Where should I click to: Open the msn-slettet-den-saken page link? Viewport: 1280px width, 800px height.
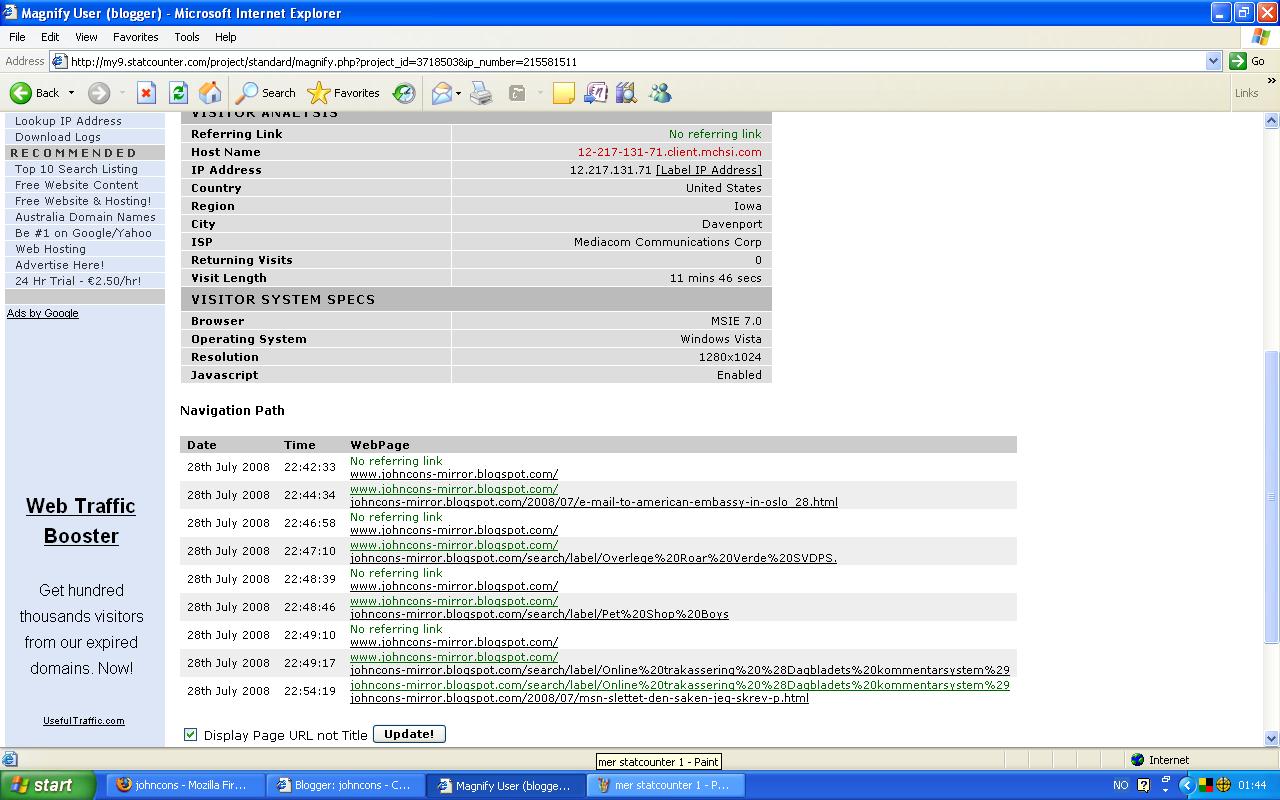pos(579,698)
